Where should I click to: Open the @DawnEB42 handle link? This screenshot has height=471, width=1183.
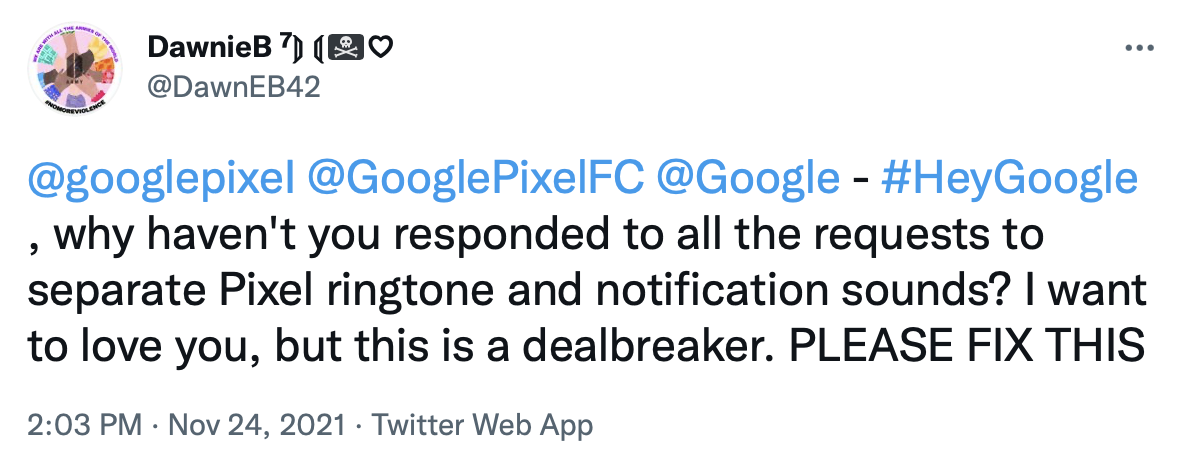coord(234,87)
